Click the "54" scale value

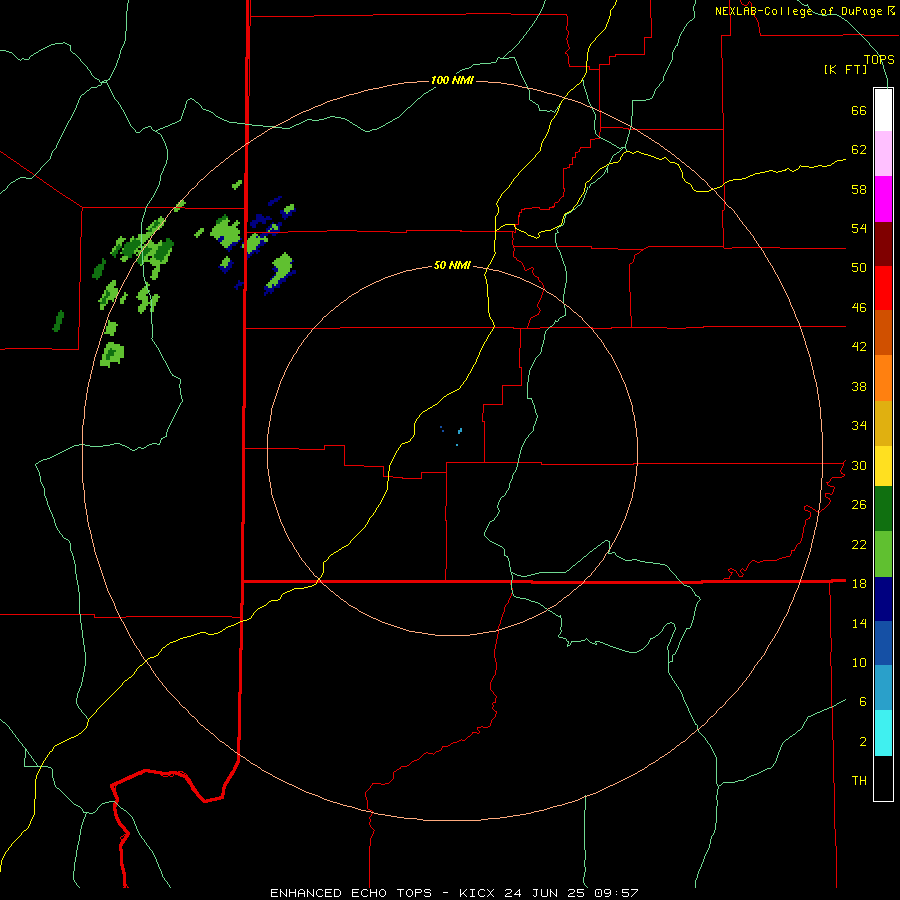(859, 229)
